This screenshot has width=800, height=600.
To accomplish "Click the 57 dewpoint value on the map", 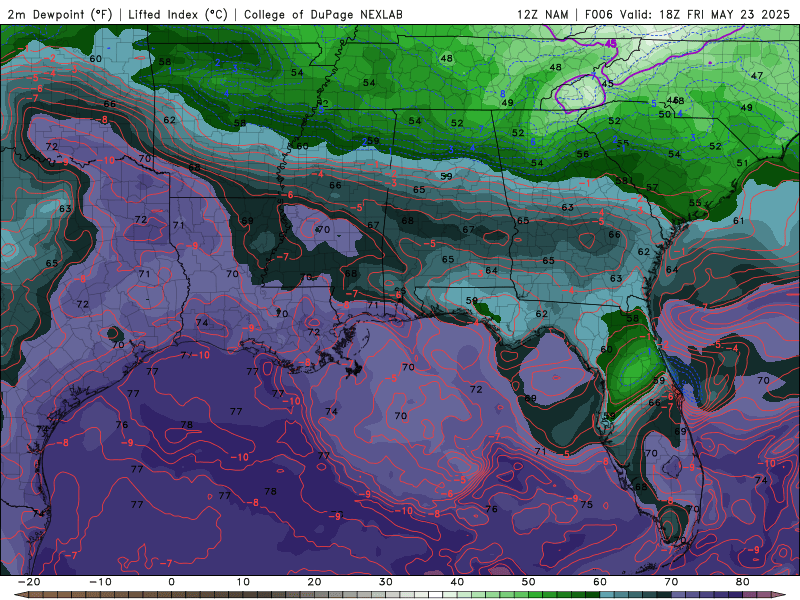I will click(652, 187).
